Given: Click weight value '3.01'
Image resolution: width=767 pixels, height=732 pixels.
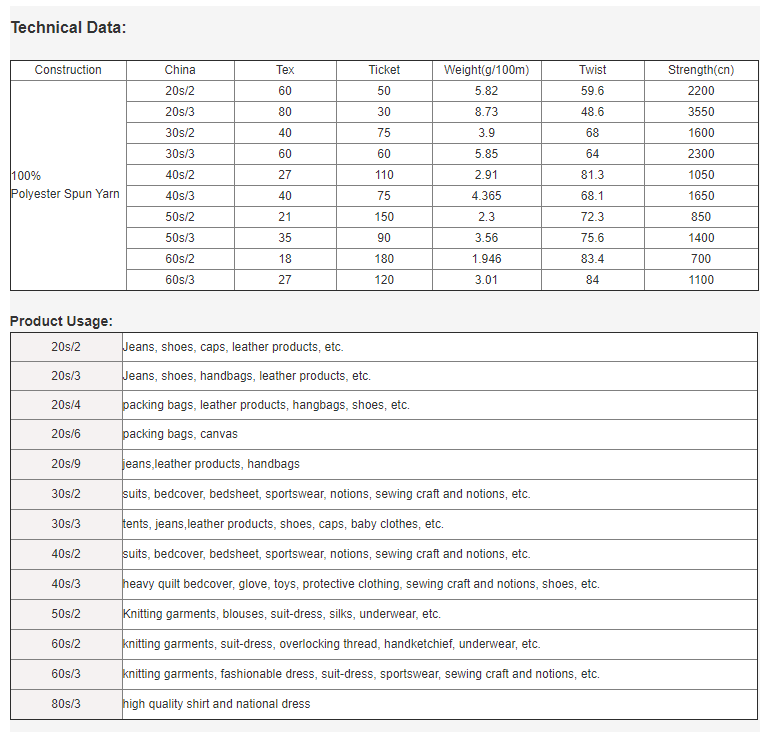Looking at the screenshot, I should pyautogui.click(x=486, y=280).
